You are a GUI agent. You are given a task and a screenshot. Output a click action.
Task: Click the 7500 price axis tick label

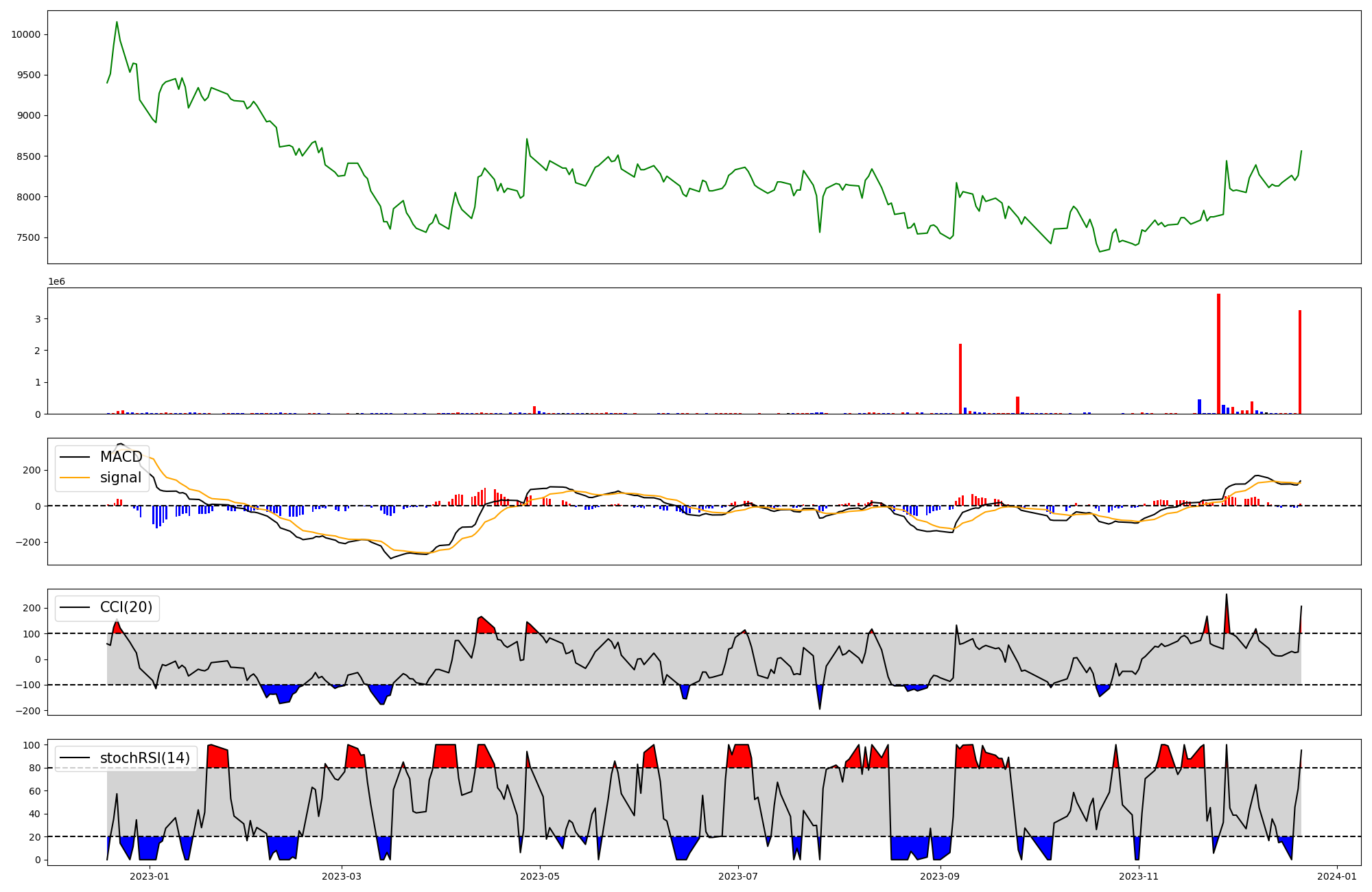(28, 238)
